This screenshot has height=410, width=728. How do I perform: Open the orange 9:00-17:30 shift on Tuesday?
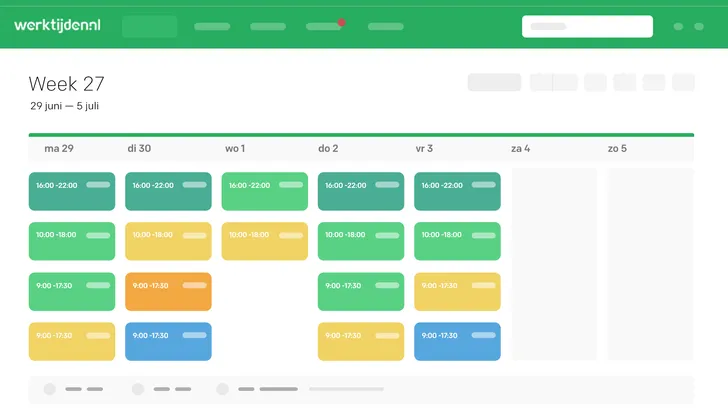click(x=168, y=291)
